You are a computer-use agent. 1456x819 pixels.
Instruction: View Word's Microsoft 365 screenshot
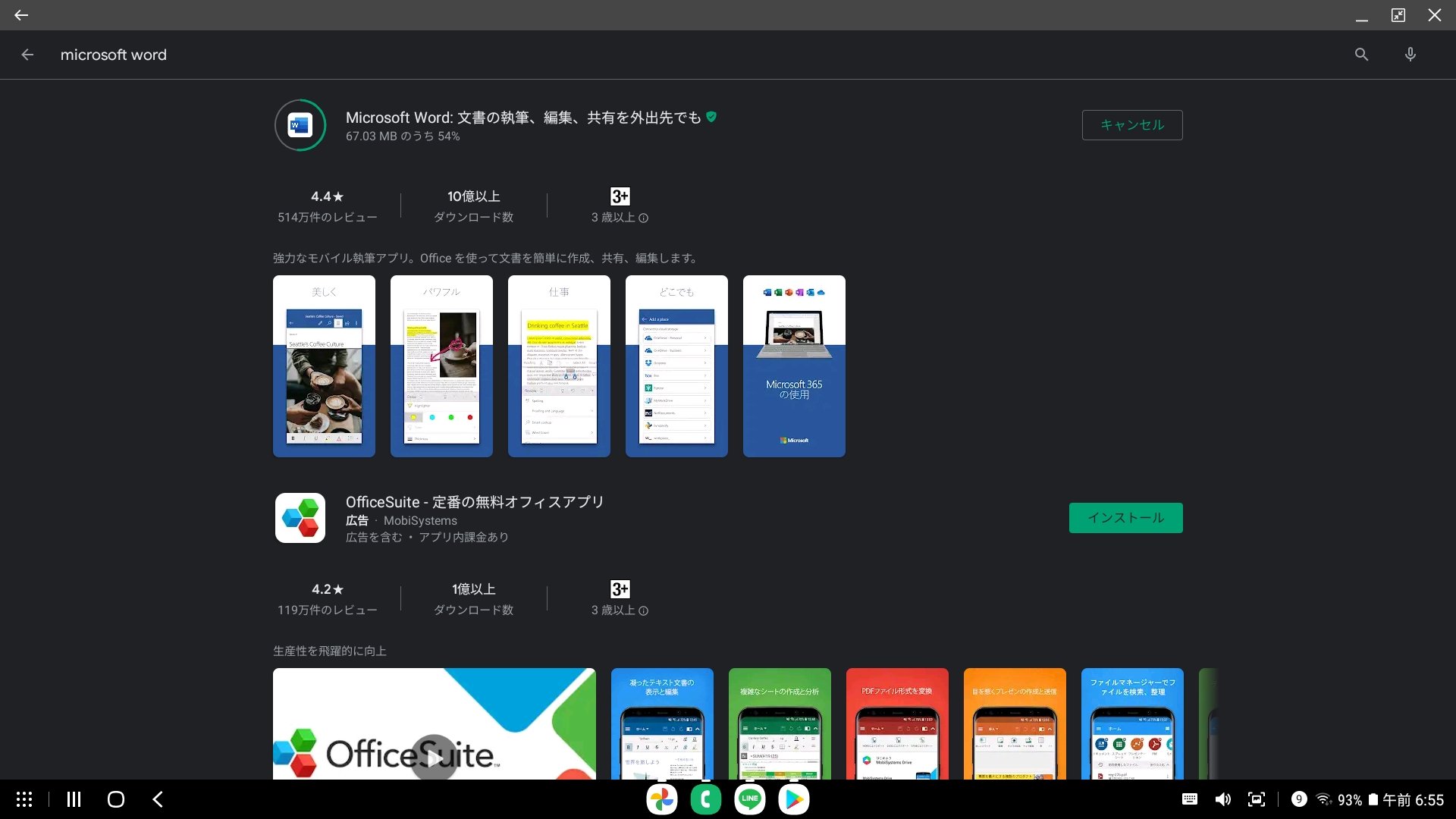coord(794,366)
